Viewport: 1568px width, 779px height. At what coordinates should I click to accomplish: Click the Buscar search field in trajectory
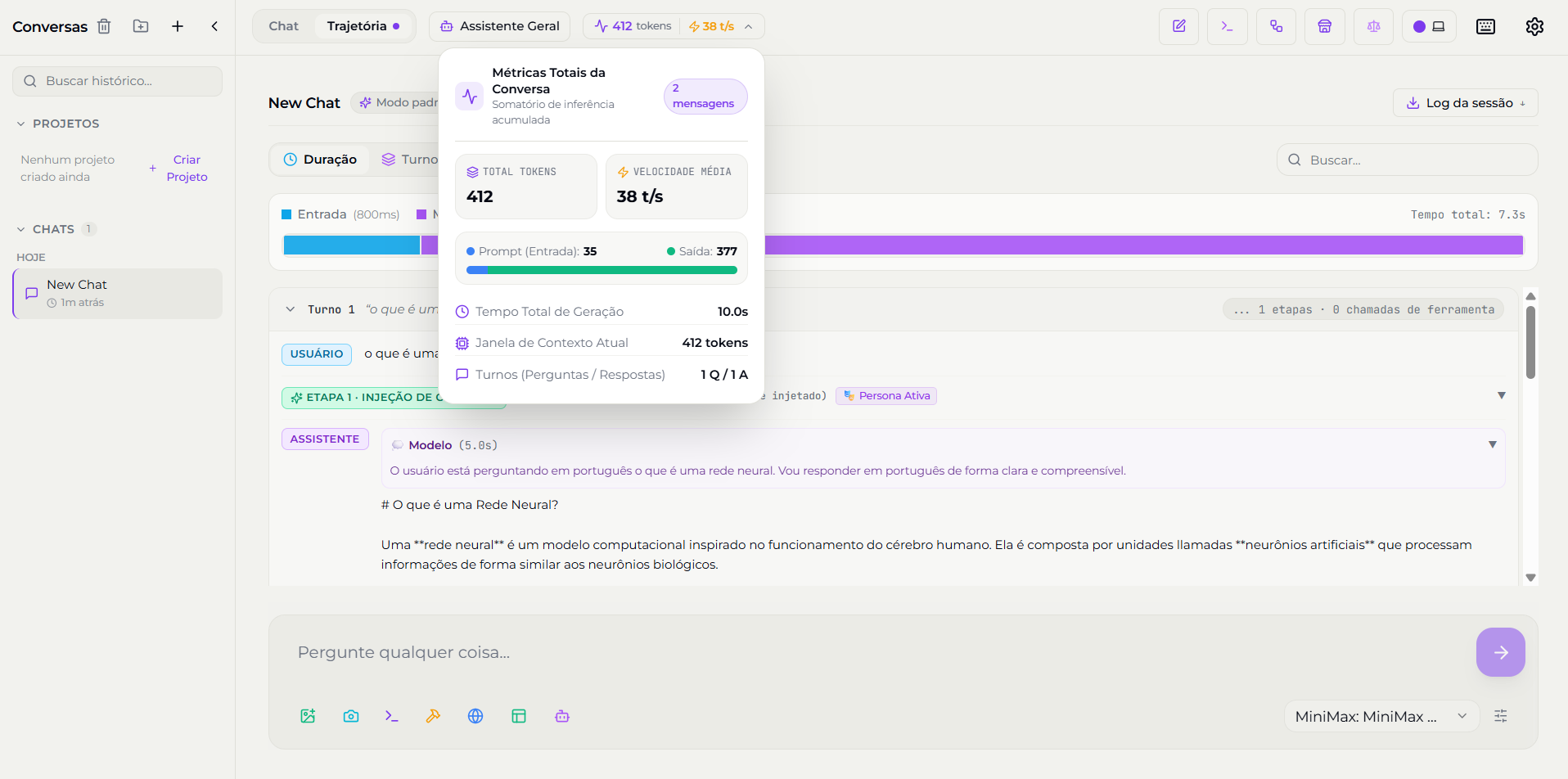(x=1408, y=160)
